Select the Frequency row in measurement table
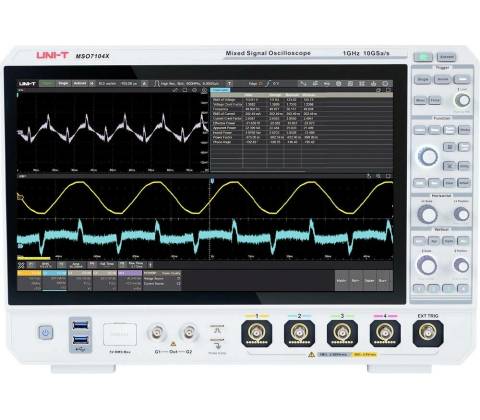Viewport: 480px width, 420px height. pyautogui.click(x=302, y=109)
